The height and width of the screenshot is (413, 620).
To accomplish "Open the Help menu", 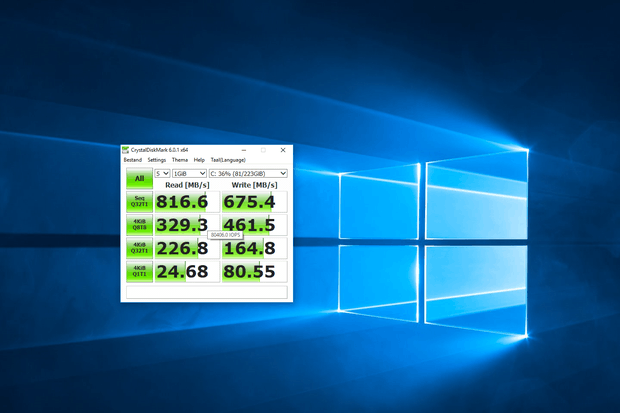I will pos(199,160).
